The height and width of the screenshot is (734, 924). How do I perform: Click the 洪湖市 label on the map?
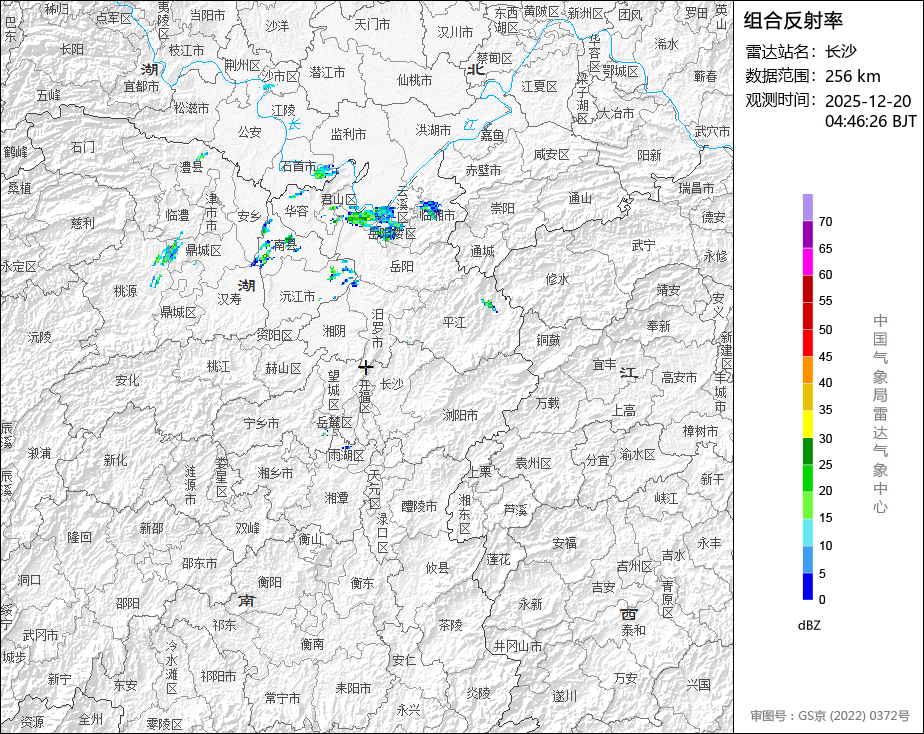point(433,130)
